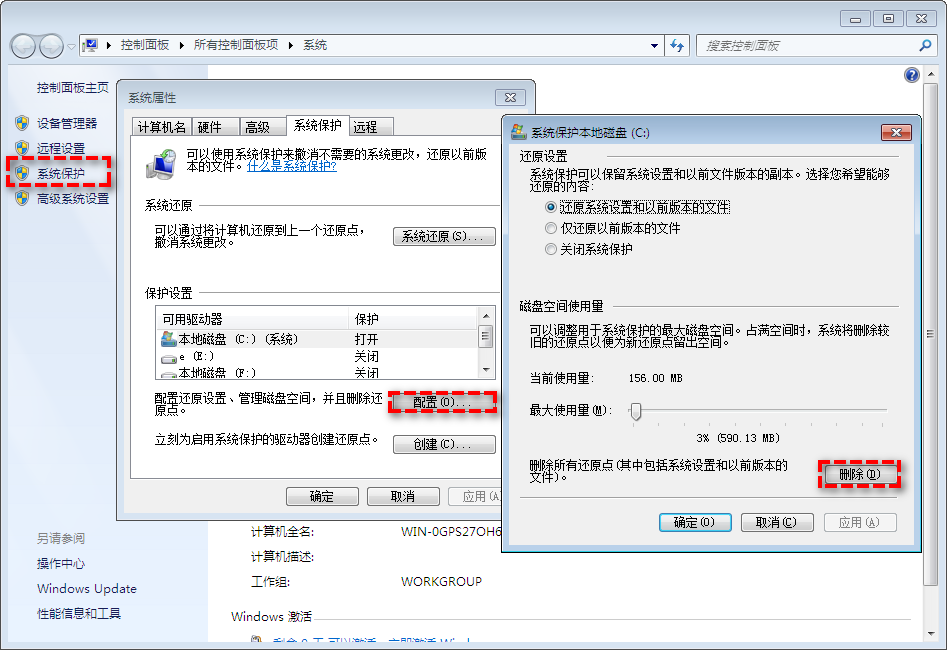The width and height of the screenshot is (947, 650).
Task: Click the 配置(O)... button
Action: 444,402
